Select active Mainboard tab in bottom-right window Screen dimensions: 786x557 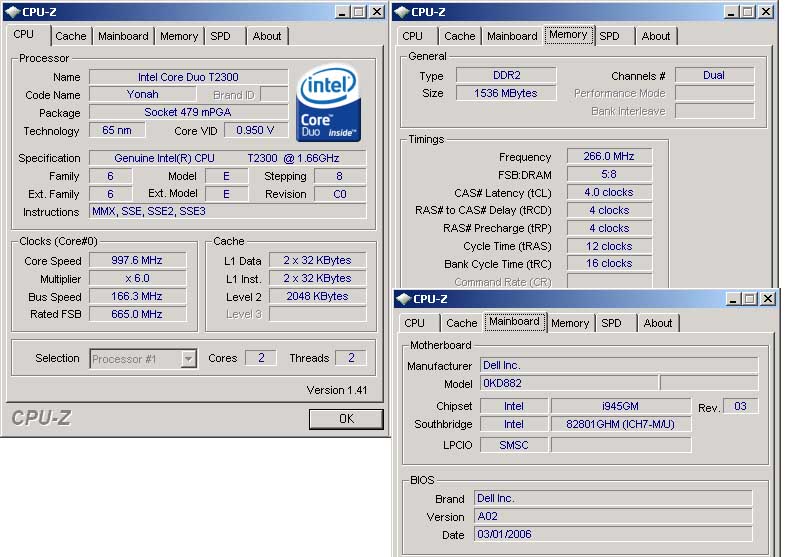(x=514, y=321)
